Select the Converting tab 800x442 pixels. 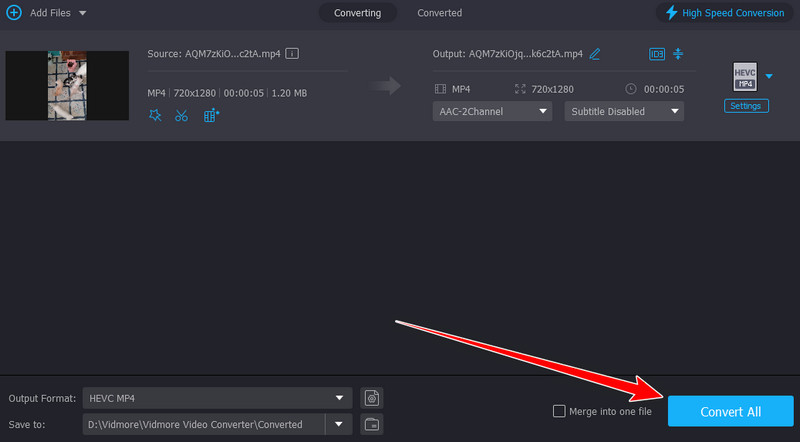(x=357, y=13)
